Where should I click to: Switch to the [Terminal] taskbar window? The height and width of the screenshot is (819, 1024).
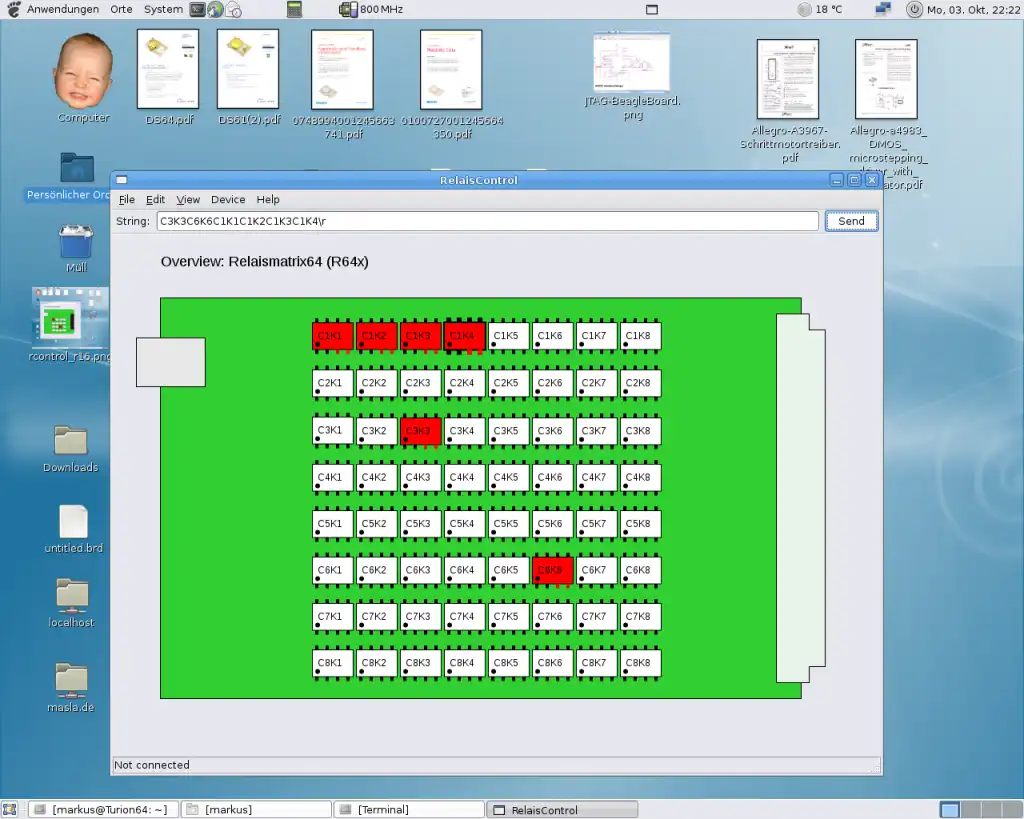click(409, 810)
